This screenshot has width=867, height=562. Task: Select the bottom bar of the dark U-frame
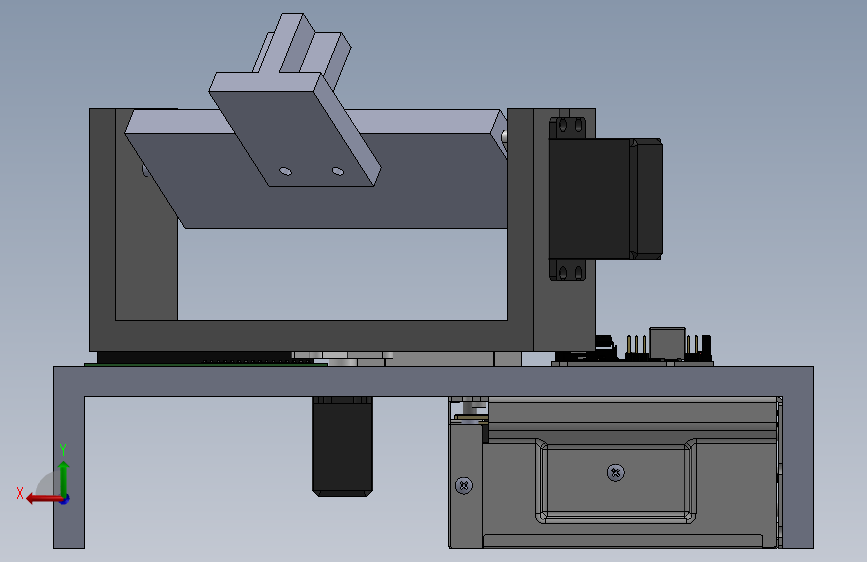[311, 336]
